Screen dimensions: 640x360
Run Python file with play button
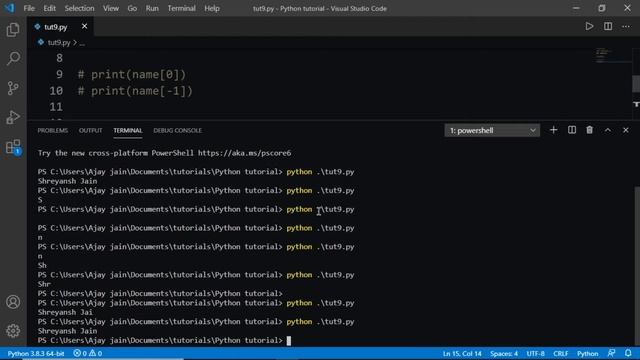point(589,27)
